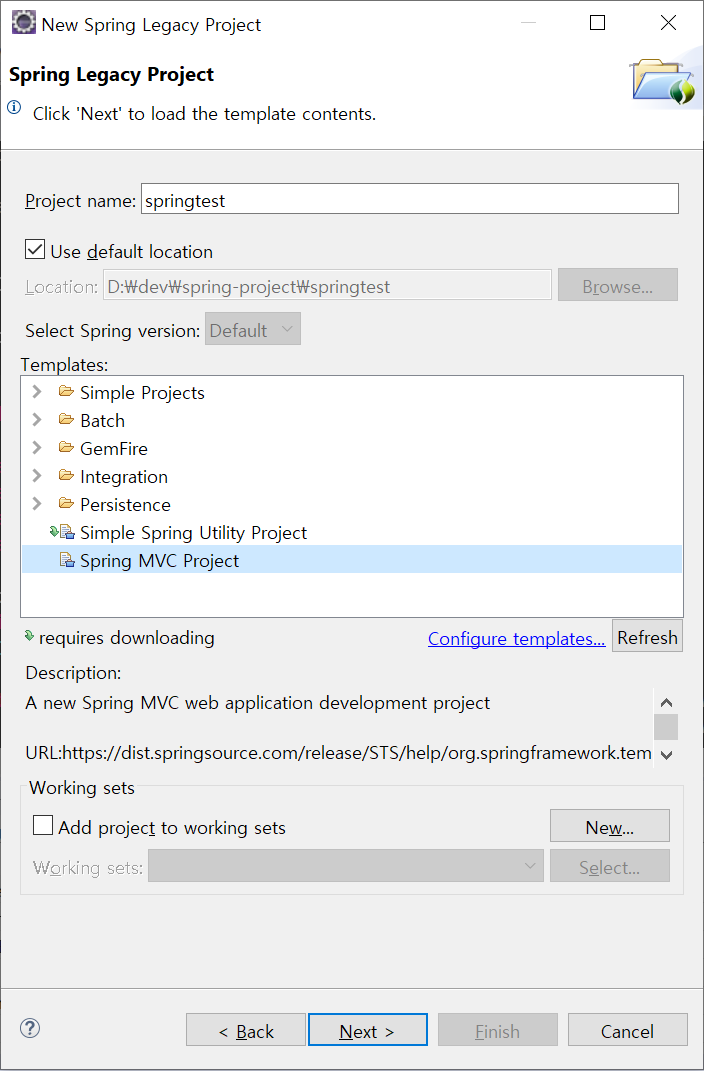Open help via the question mark icon
The height and width of the screenshot is (1071, 704).
tap(30, 1028)
